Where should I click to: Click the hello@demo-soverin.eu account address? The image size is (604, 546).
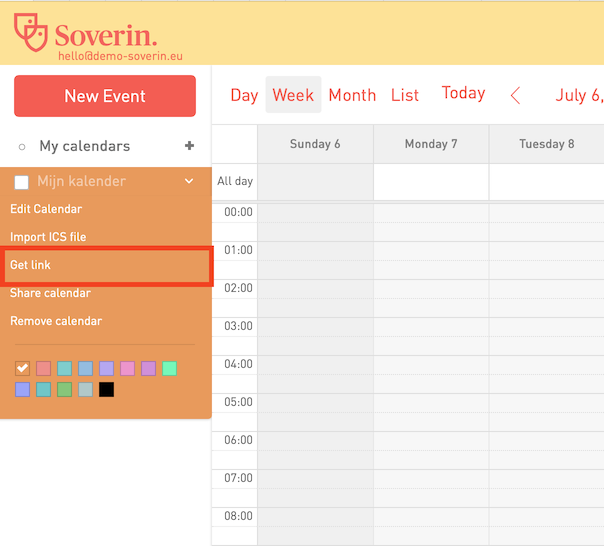point(121,56)
